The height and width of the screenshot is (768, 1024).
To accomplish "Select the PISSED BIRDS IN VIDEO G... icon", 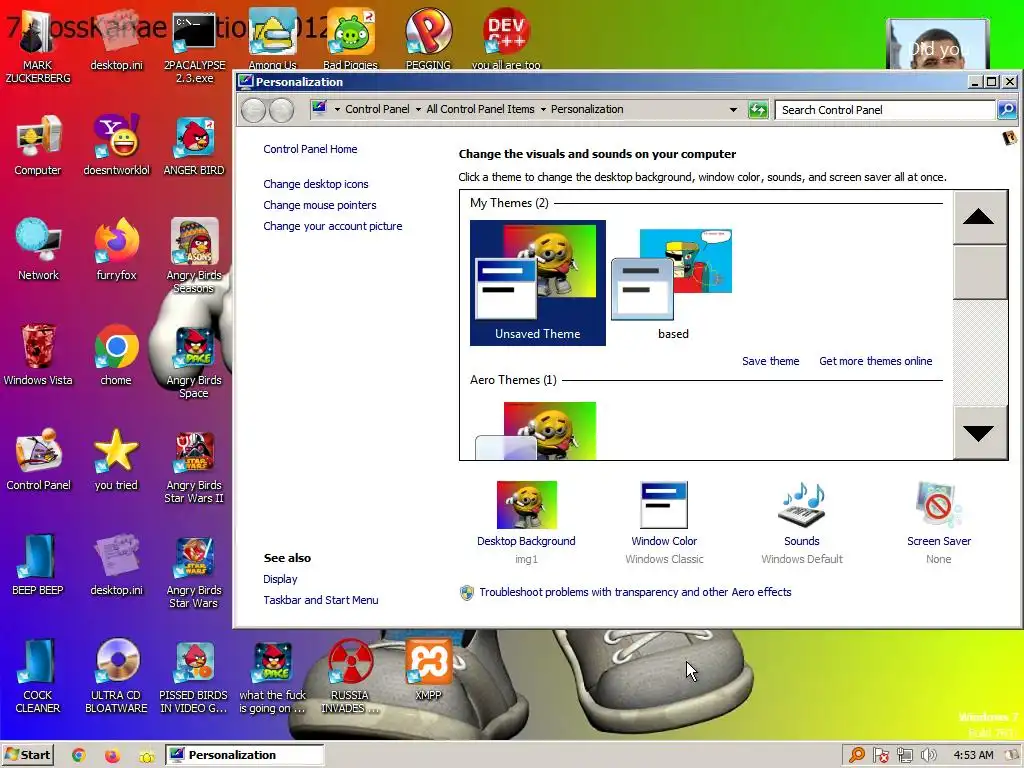I will [194, 676].
